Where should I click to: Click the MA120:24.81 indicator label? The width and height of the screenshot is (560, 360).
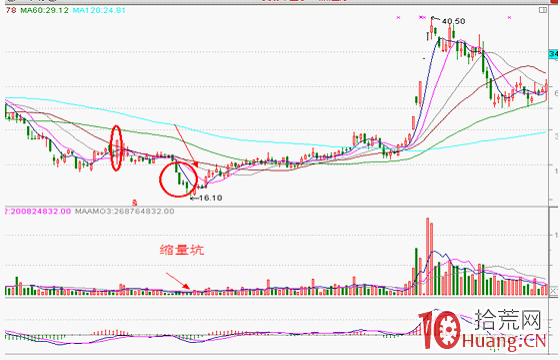[x=99, y=10]
